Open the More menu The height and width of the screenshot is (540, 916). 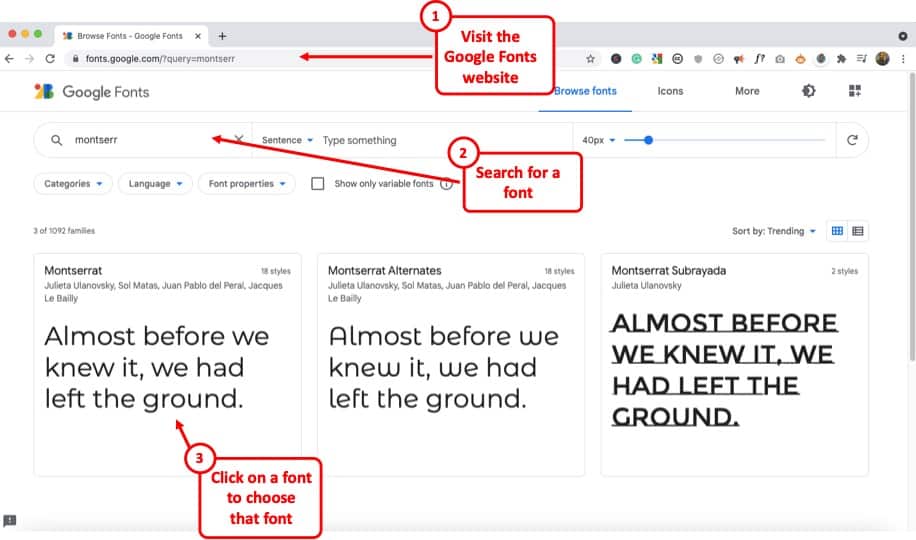click(x=747, y=91)
